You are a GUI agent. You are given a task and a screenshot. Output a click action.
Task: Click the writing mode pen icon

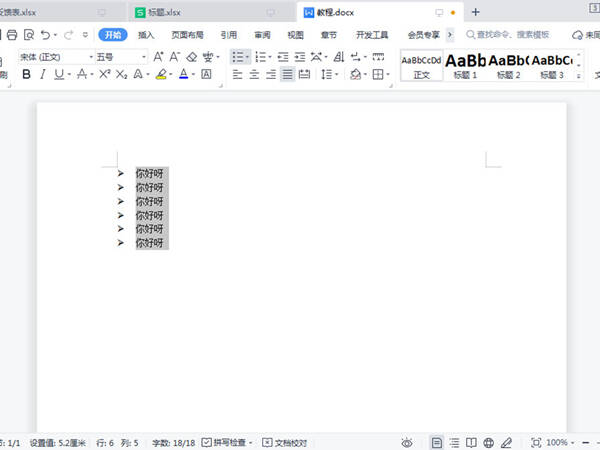point(506,443)
